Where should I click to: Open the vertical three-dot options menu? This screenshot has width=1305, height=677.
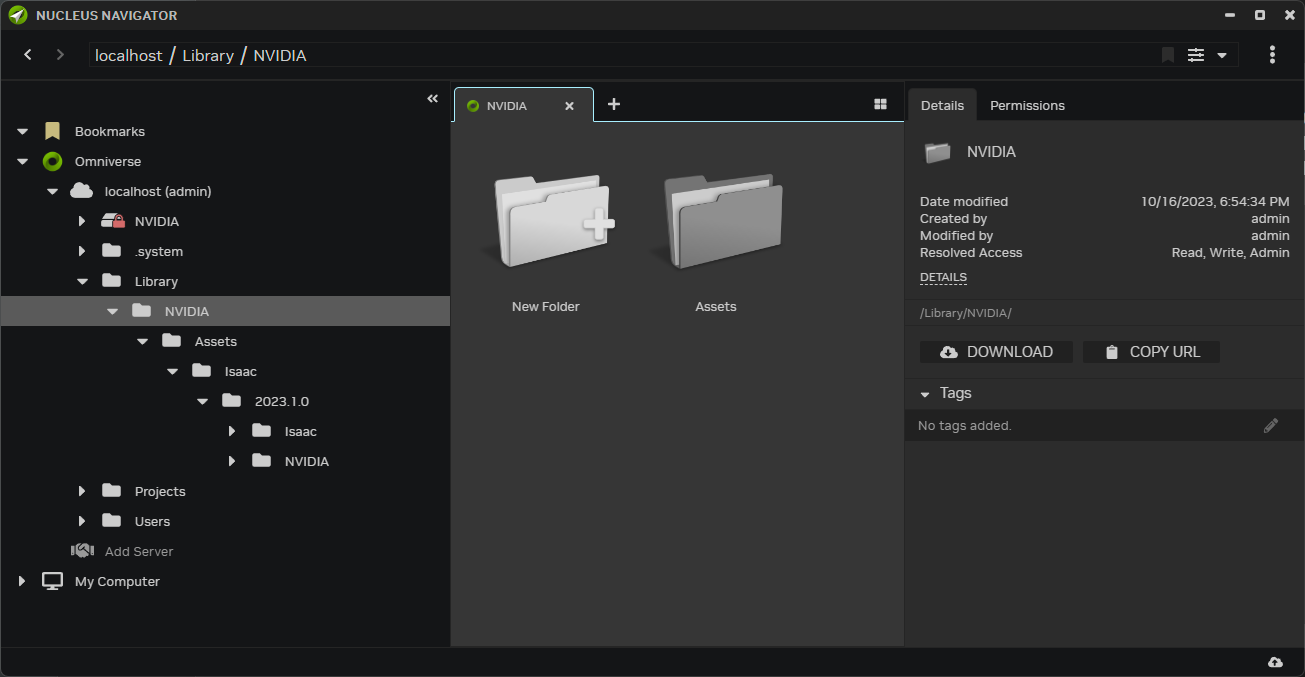[x=1272, y=55]
